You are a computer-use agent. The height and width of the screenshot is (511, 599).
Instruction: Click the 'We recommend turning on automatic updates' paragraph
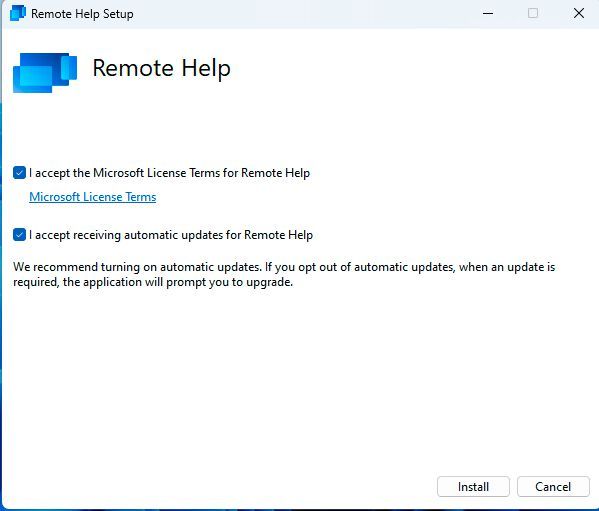coord(284,274)
